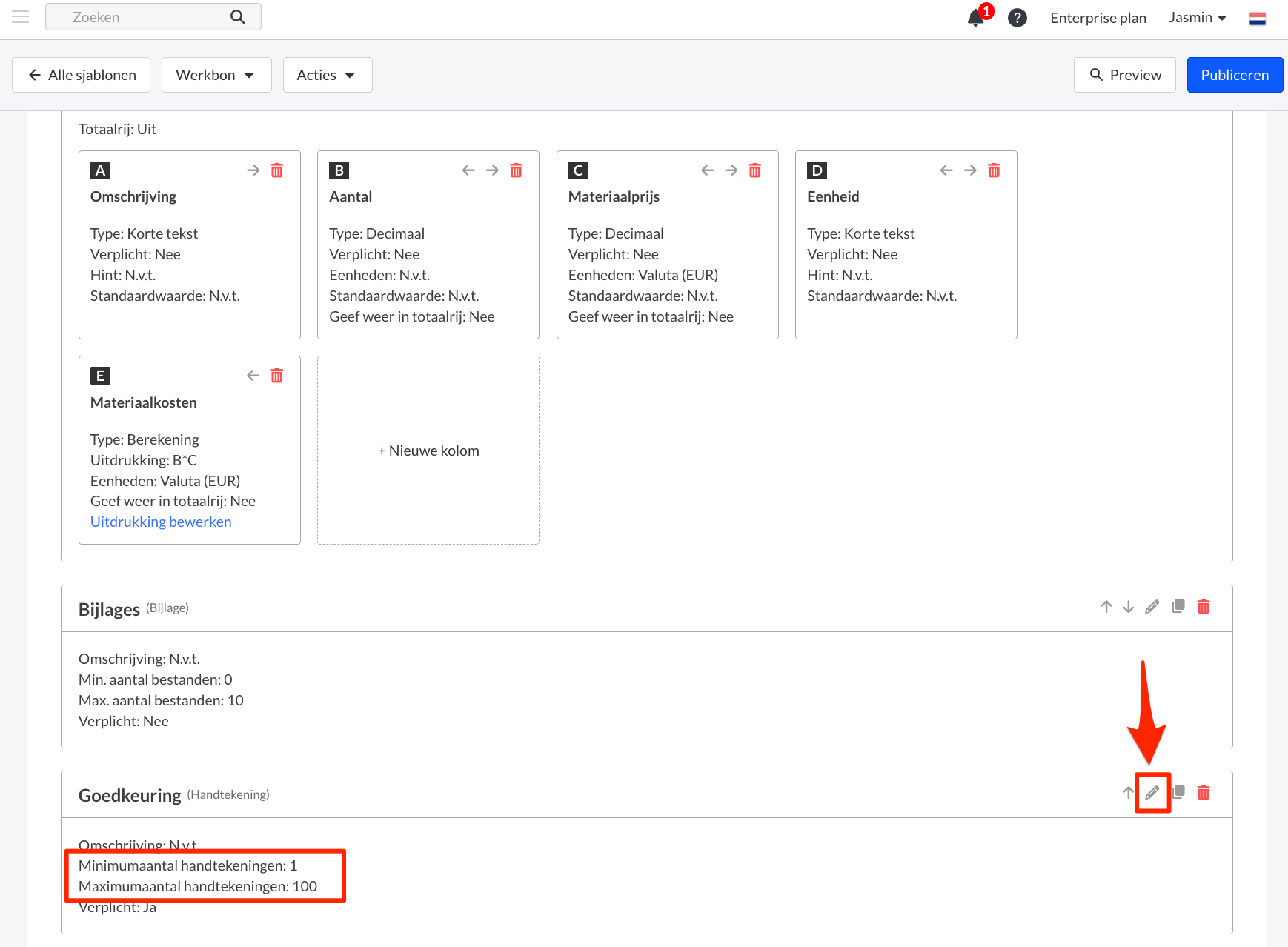Click 'Min. aantal bestanden: 0' text
This screenshot has width=1288, height=947.
pyautogui.click(x=156, y=679)
